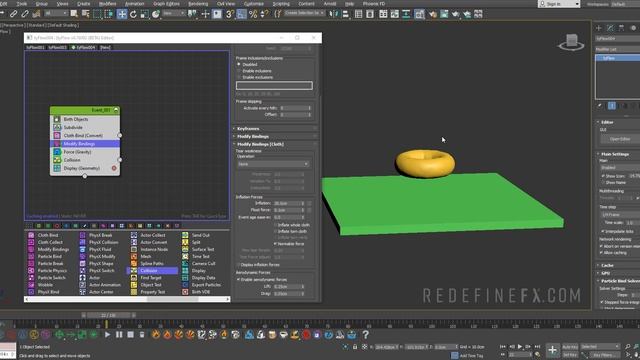Open the Create Selection Set dropdown

tap(304, 13)
